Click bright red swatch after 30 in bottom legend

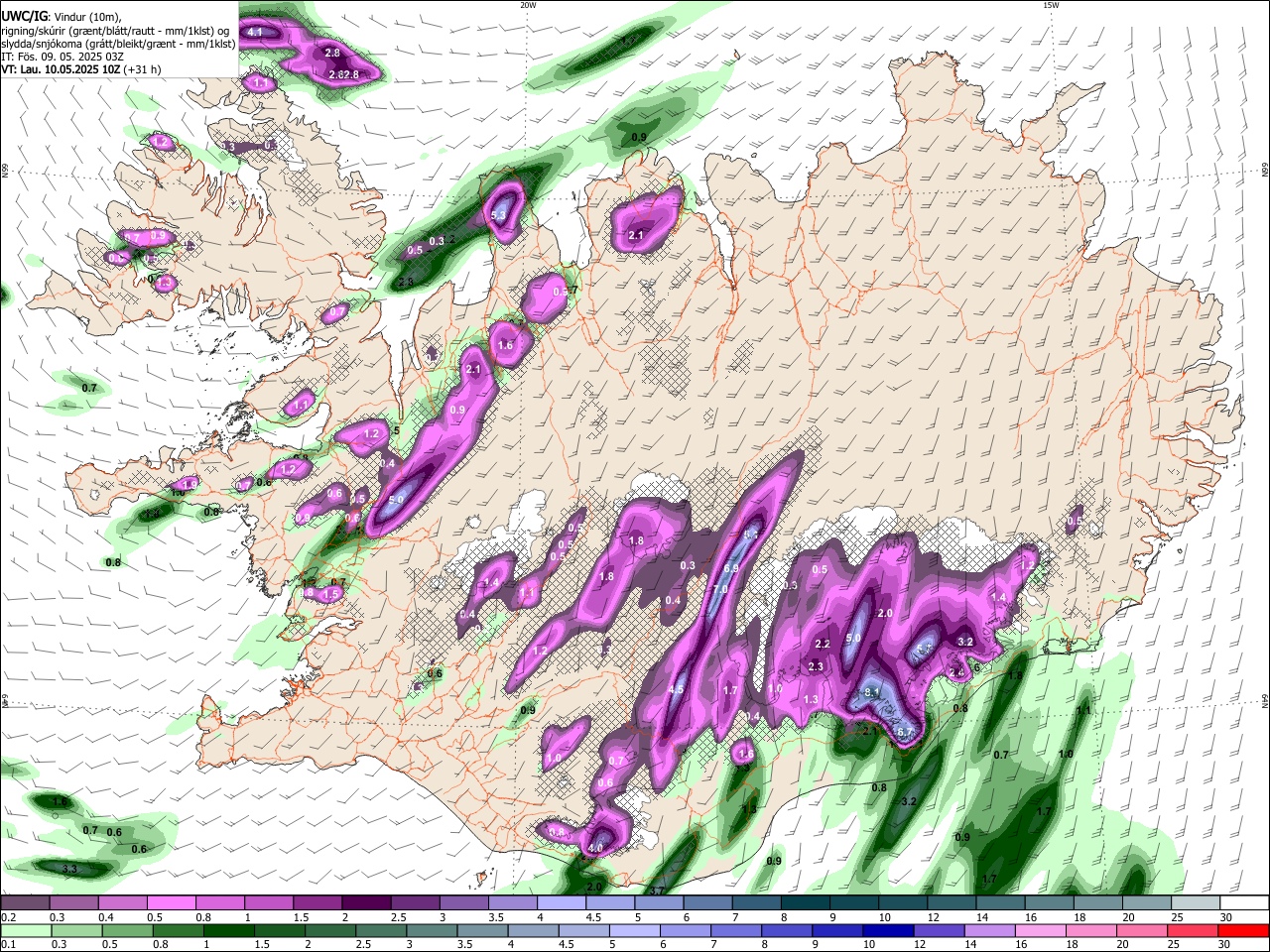pyautogui.click(x=1243, y=930)
